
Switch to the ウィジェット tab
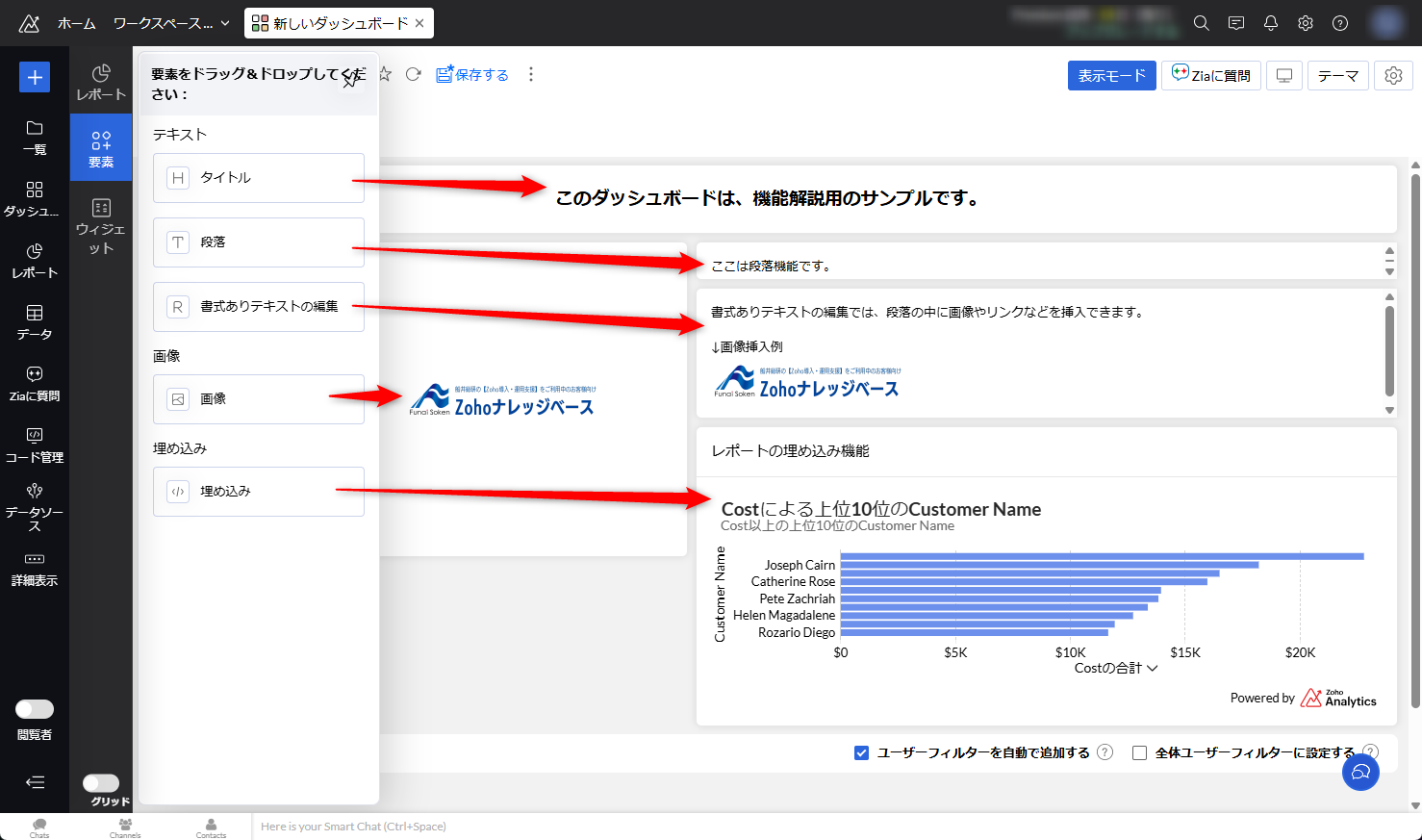(101, 225)
